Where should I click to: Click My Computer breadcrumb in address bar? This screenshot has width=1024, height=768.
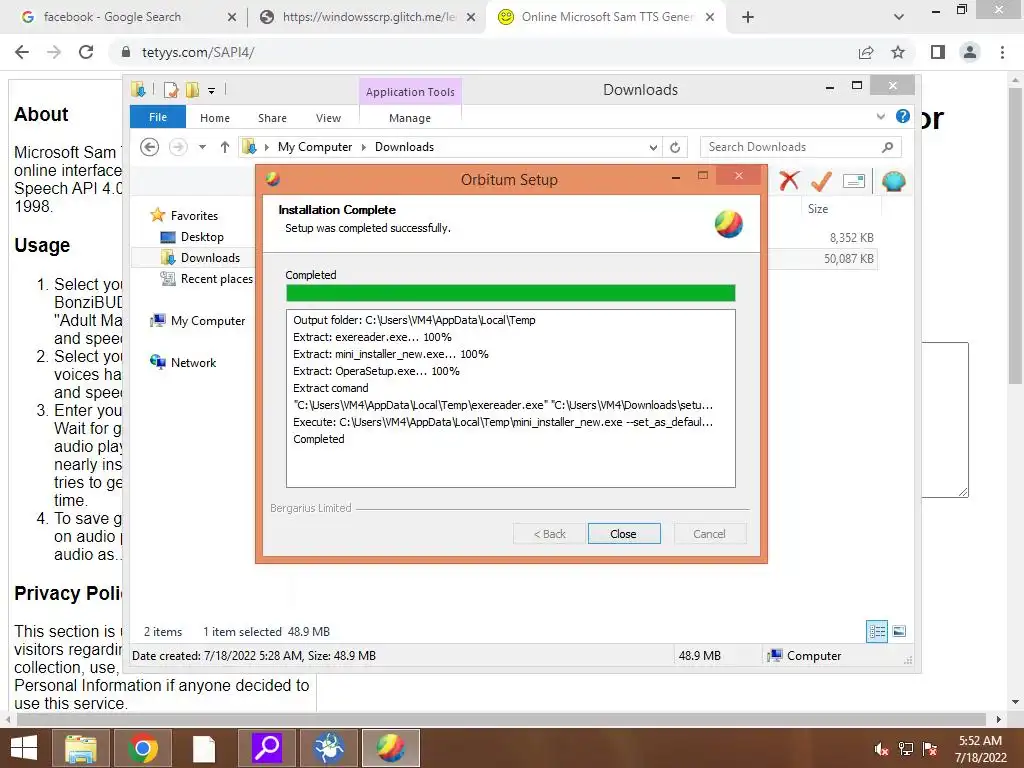315,147
